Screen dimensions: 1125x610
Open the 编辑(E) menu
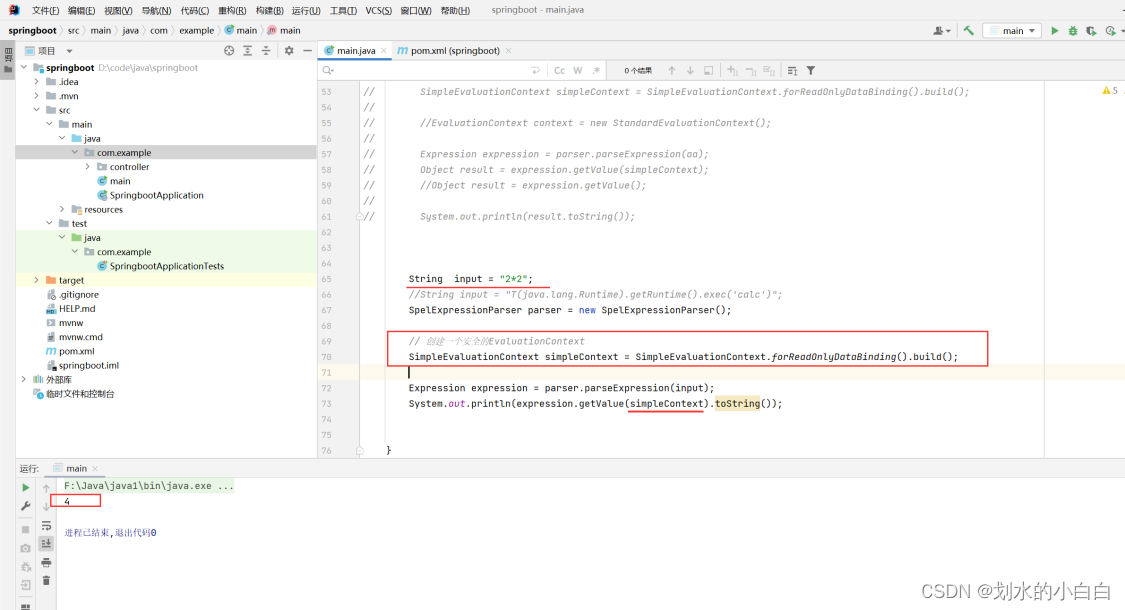(x=81, y=10)
